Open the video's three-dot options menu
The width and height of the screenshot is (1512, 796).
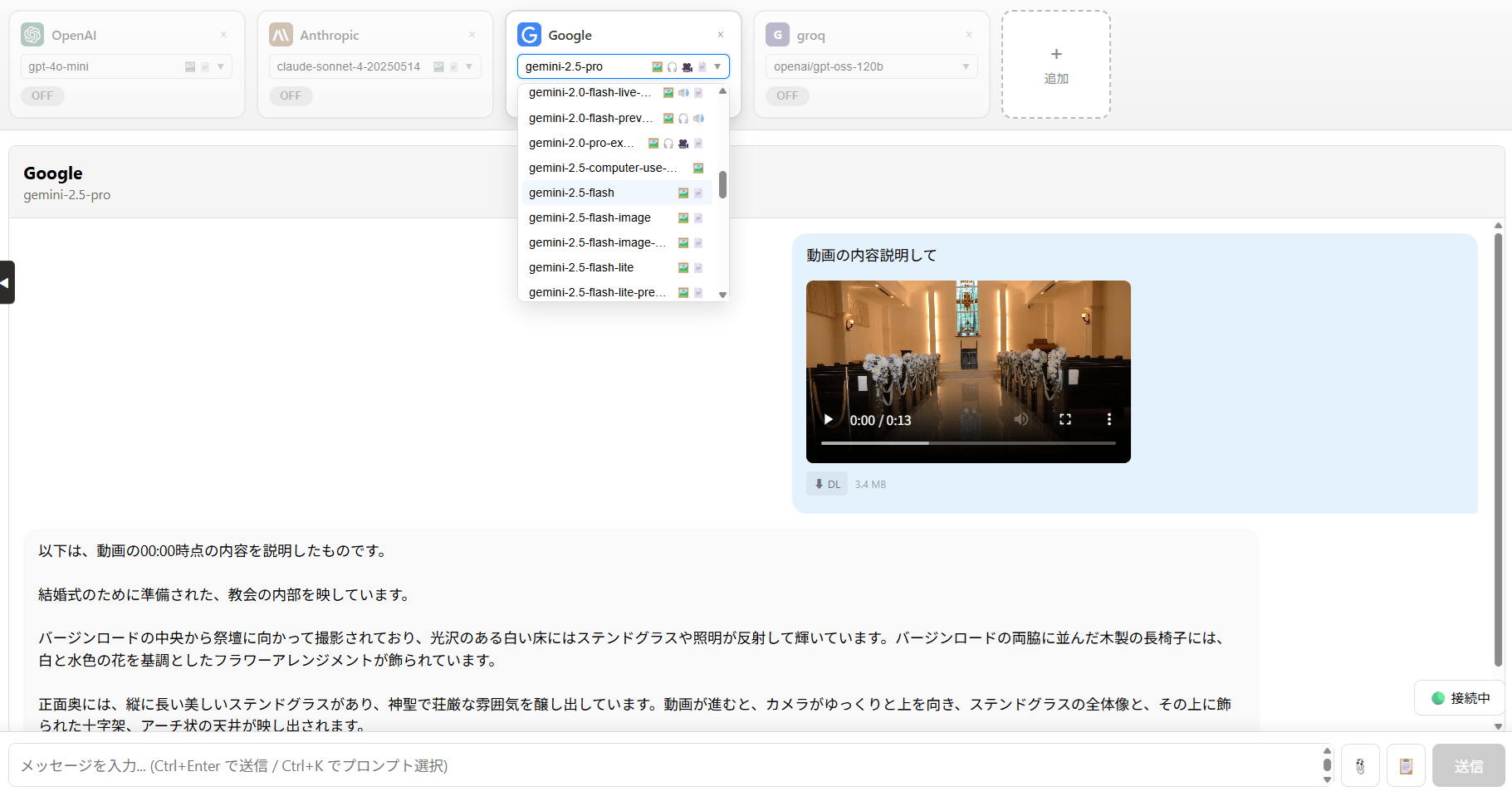pos(1108,420)
